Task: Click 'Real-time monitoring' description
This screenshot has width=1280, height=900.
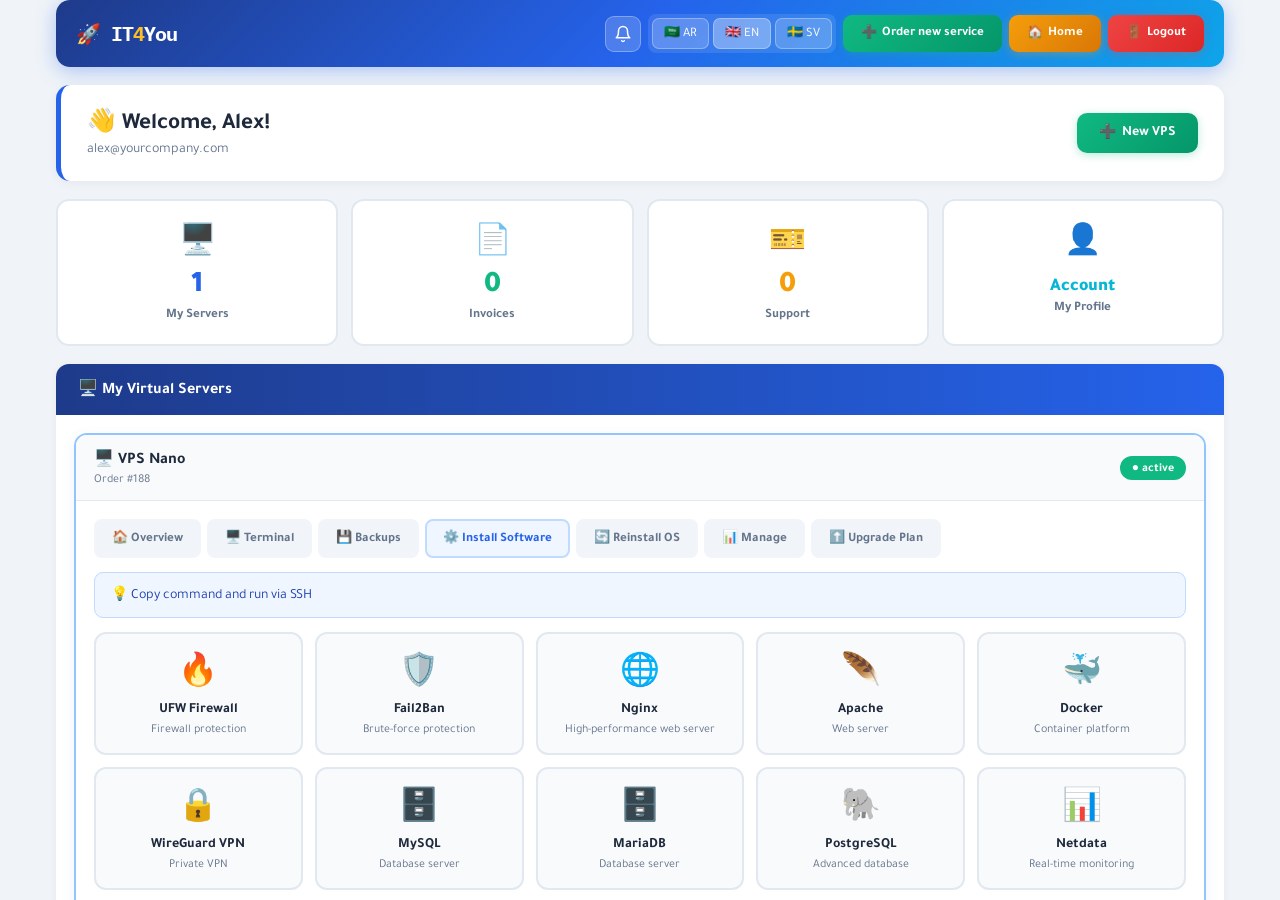Action: (1082, 864)
